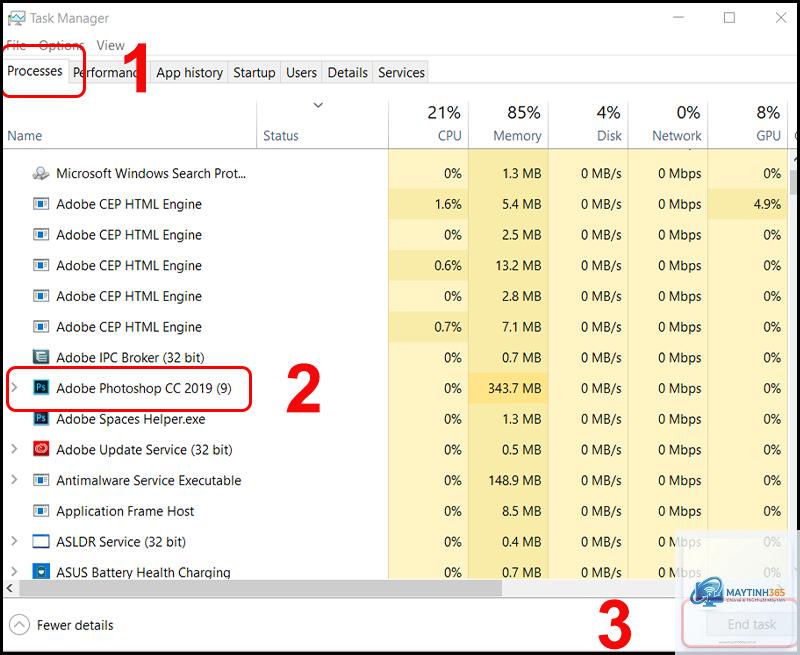800x655 pixels.
Task: Click the Fewer details link
Action: 75,625
